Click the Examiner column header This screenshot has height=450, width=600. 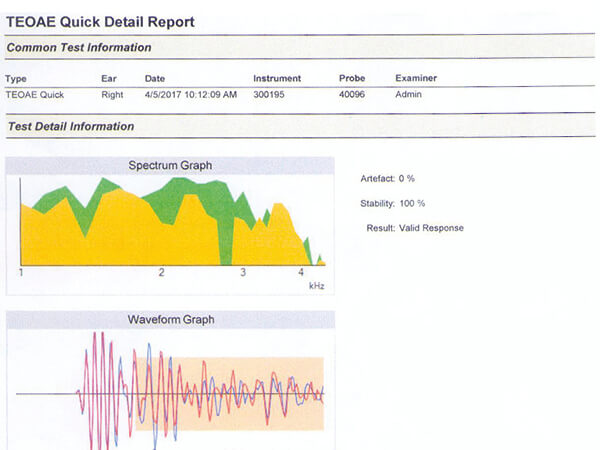pyautogui.click(x=416, y=78)
